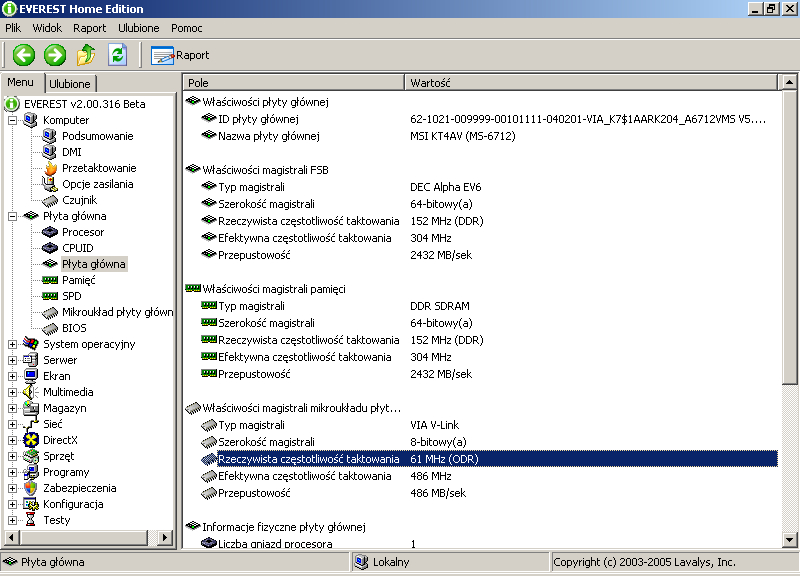Image resolution: width=800 pixels, height=576 pixels.
Task: Open the Pomoc menu
Action: 187,28
